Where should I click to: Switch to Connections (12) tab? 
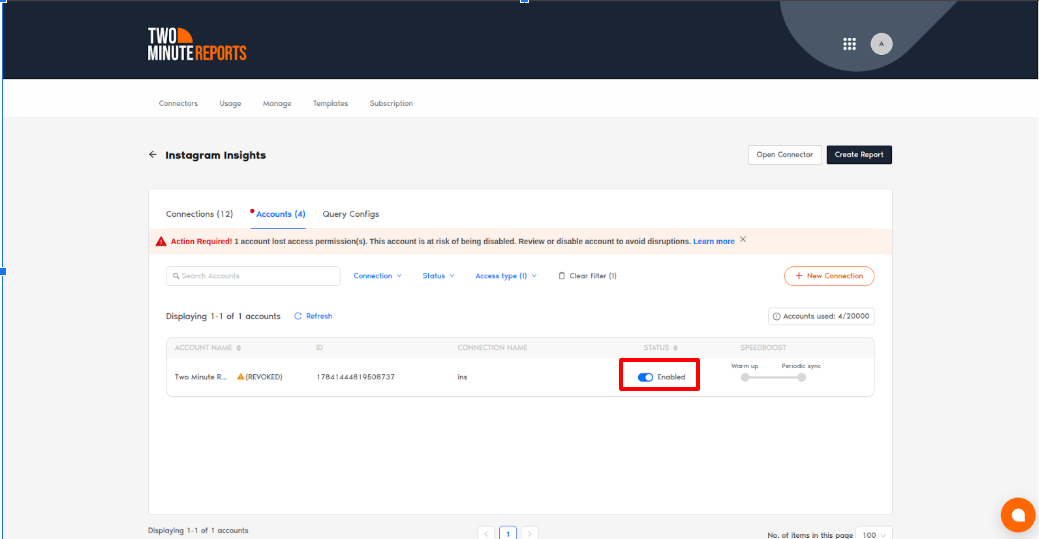click(x=199, y=214)
